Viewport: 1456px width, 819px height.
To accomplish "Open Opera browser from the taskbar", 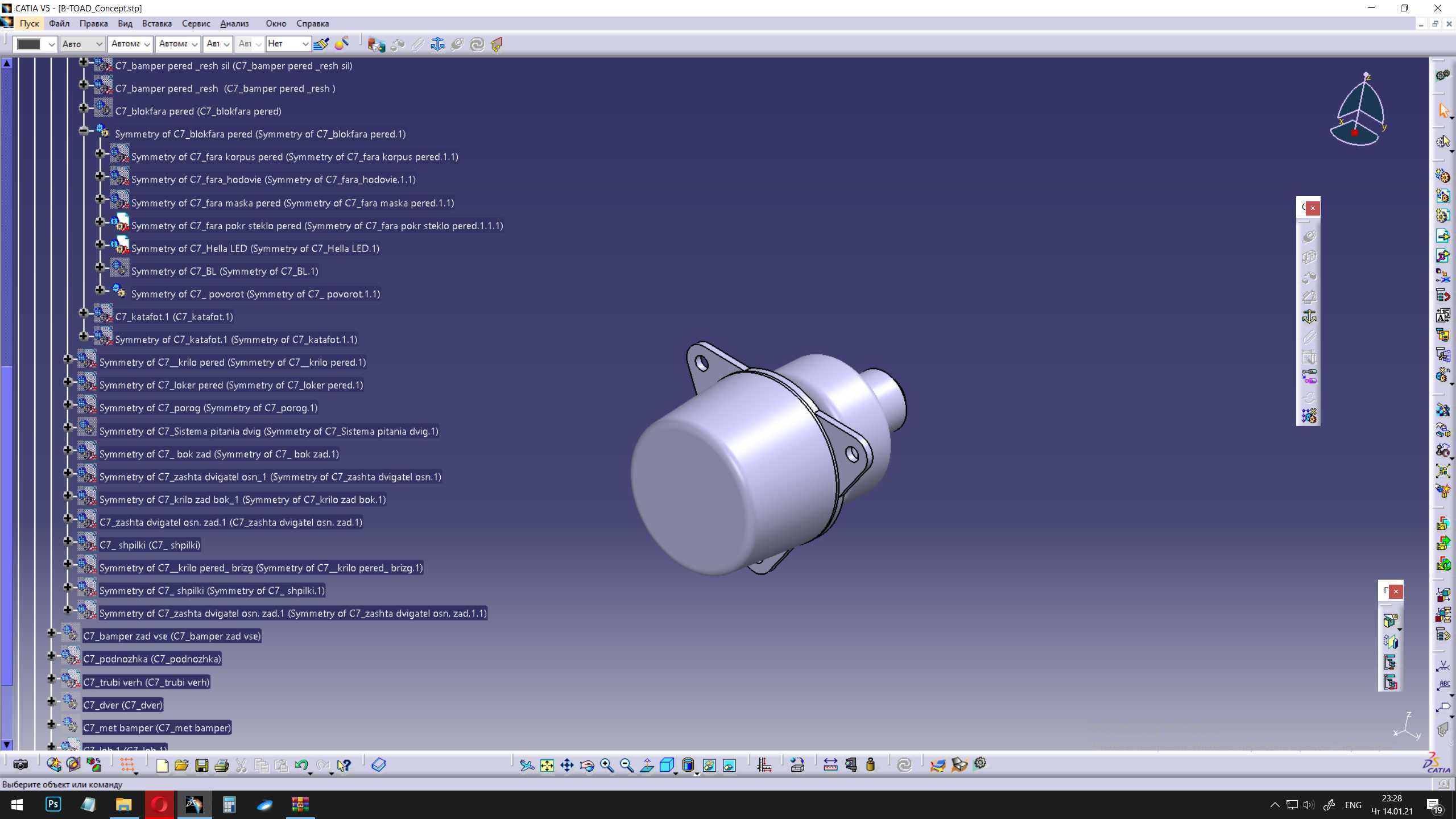I will click(159, 805).
